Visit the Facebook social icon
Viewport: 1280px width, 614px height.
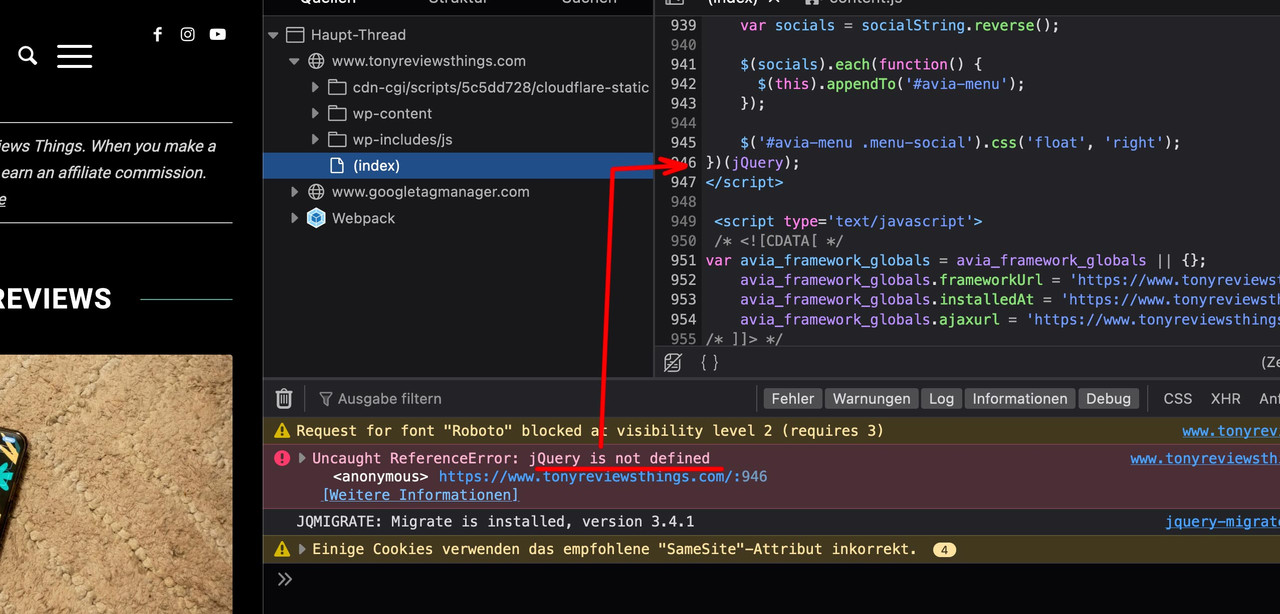click(x=157, y=34)
